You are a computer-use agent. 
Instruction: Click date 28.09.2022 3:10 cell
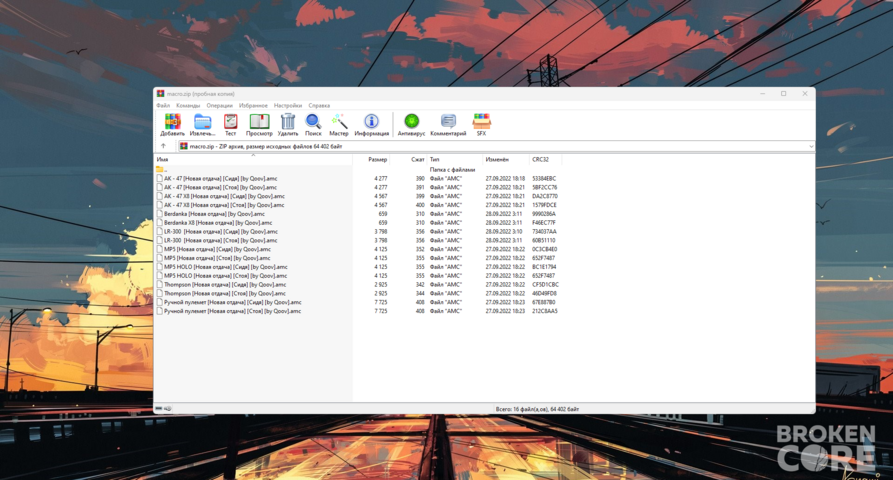click(503, 232)
